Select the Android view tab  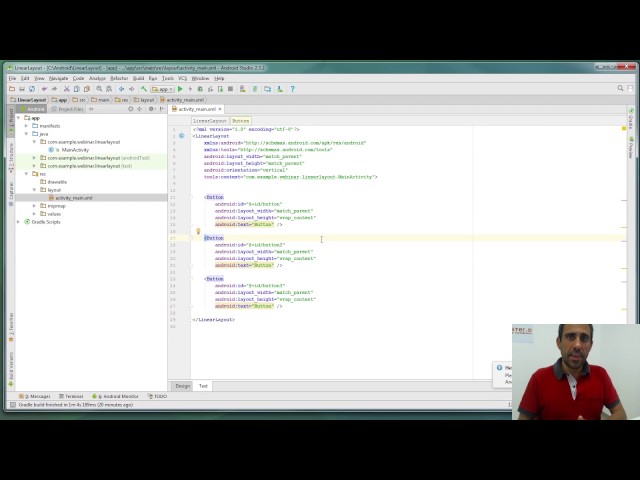33,109
